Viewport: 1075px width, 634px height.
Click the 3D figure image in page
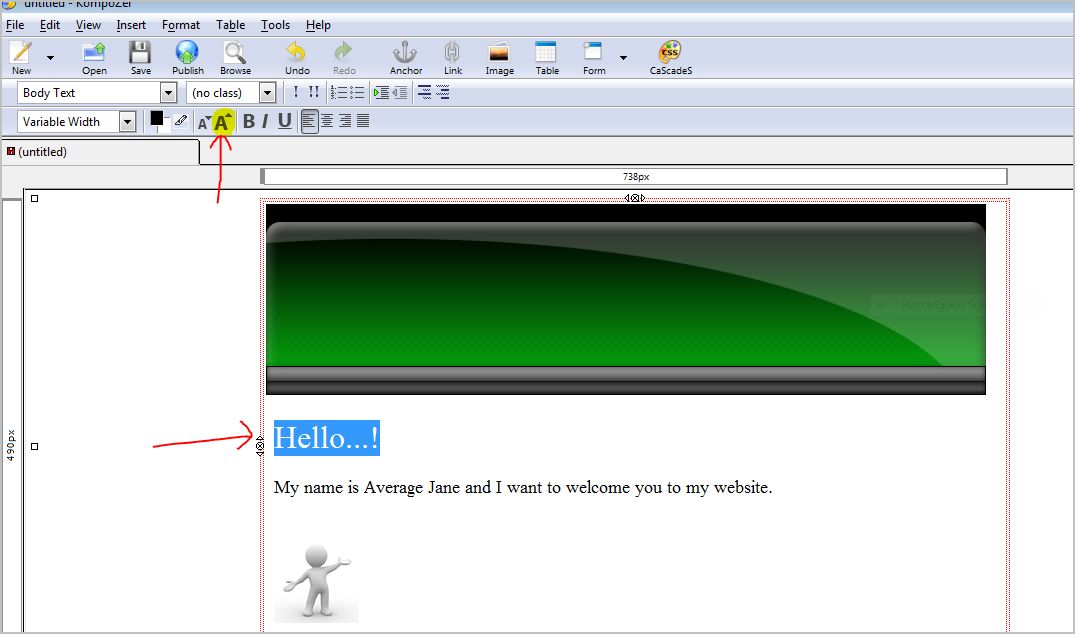pyautogui.click(x=315, y=582)
